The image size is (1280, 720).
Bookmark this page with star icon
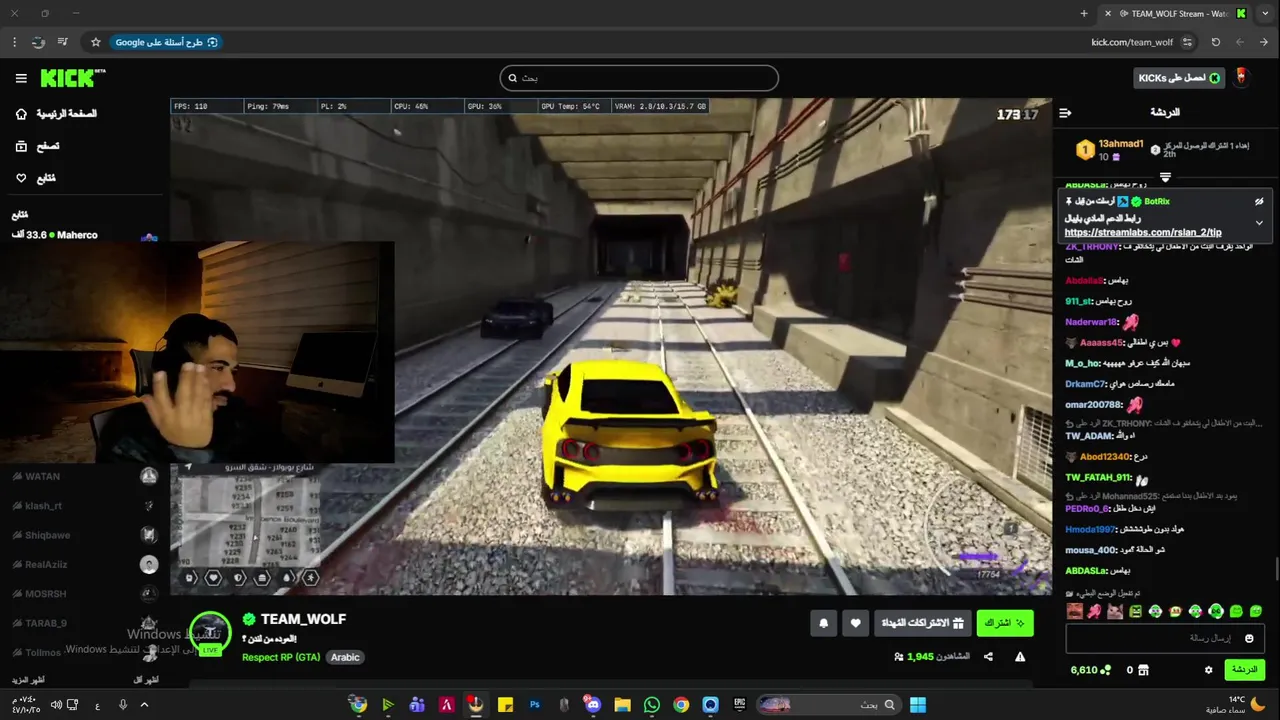pyautogui.click(x=96, y=42)
